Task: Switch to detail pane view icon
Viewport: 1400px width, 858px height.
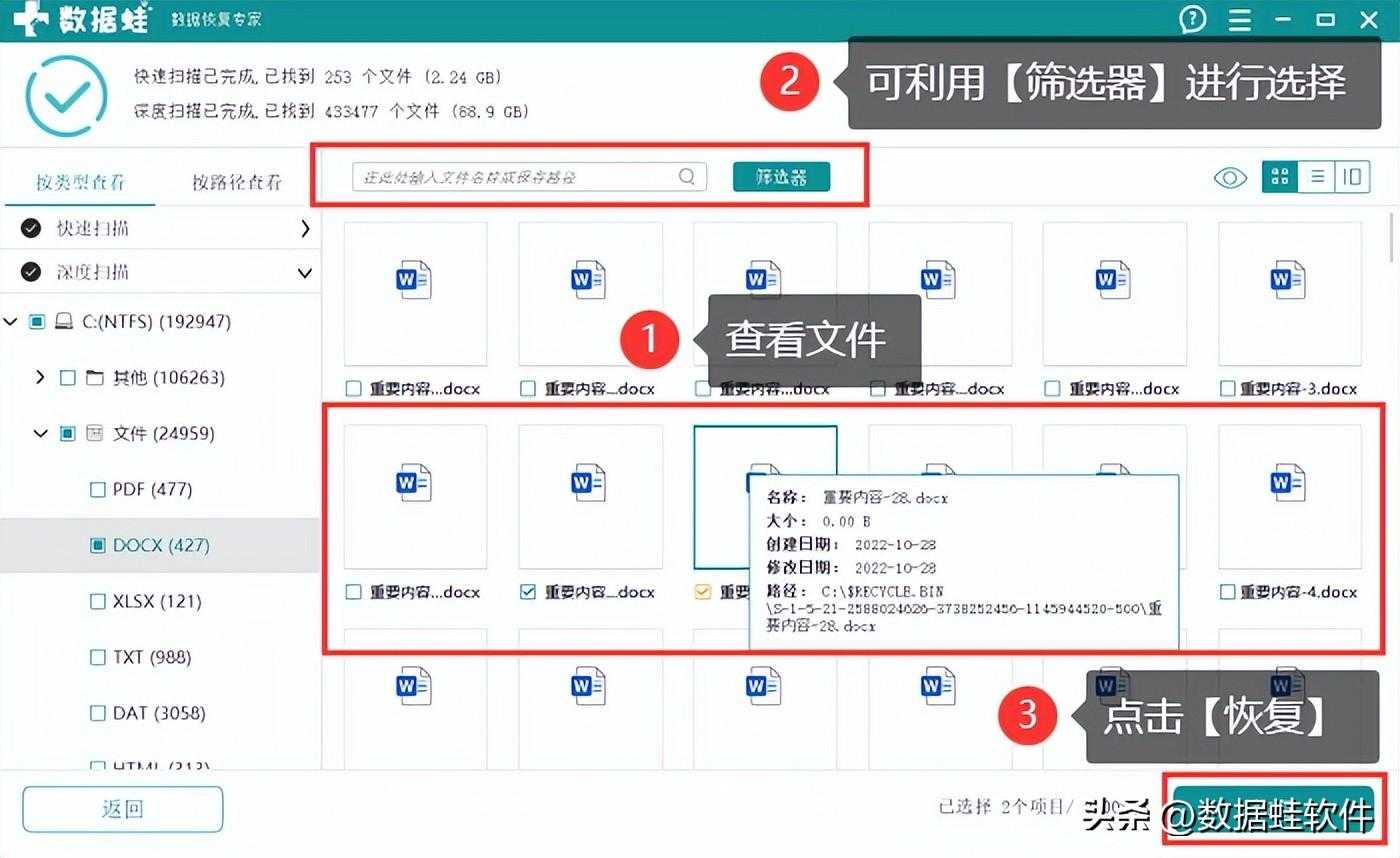Action: pos(1352,177)
